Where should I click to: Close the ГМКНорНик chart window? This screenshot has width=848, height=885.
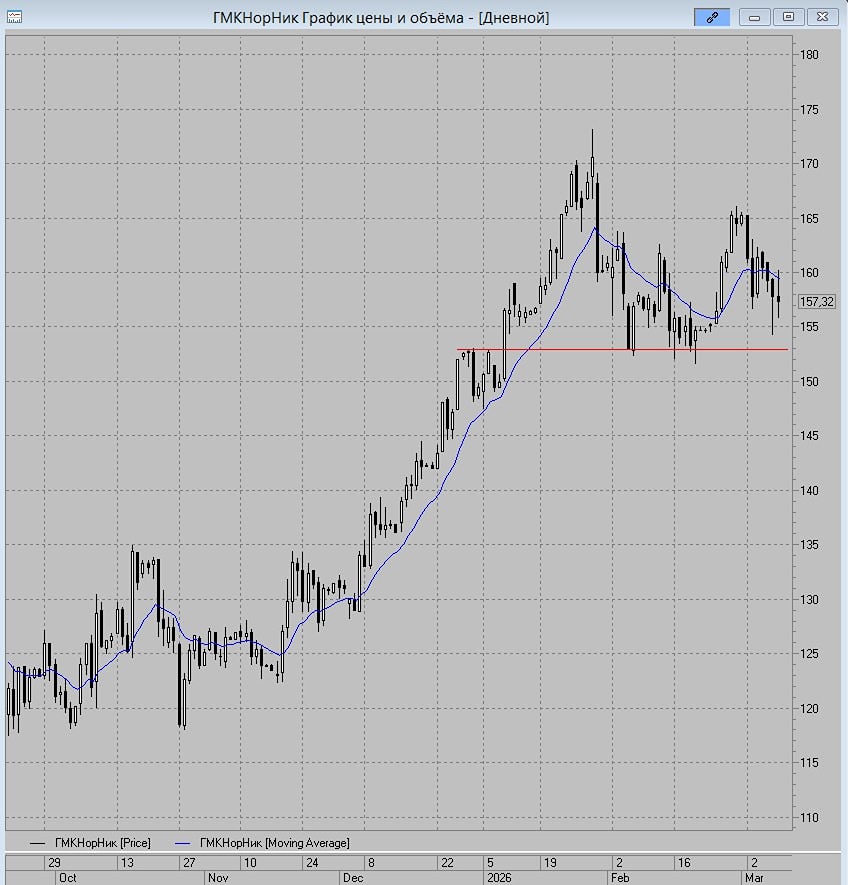(x=823, y=17)
